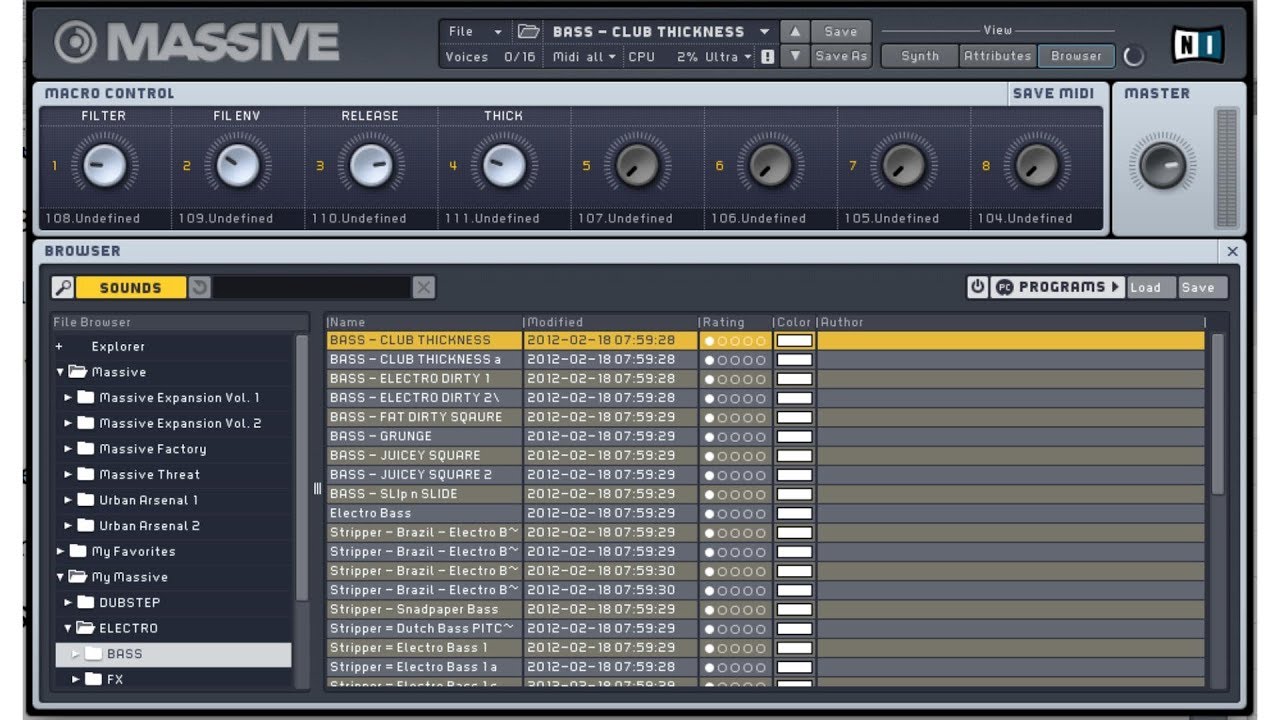Image resolution: width=1280 pixels, height=720 pixels.
Task: Click color swatch for BASS - CLUB THICKNESS
Action: [x=795, y=341]
